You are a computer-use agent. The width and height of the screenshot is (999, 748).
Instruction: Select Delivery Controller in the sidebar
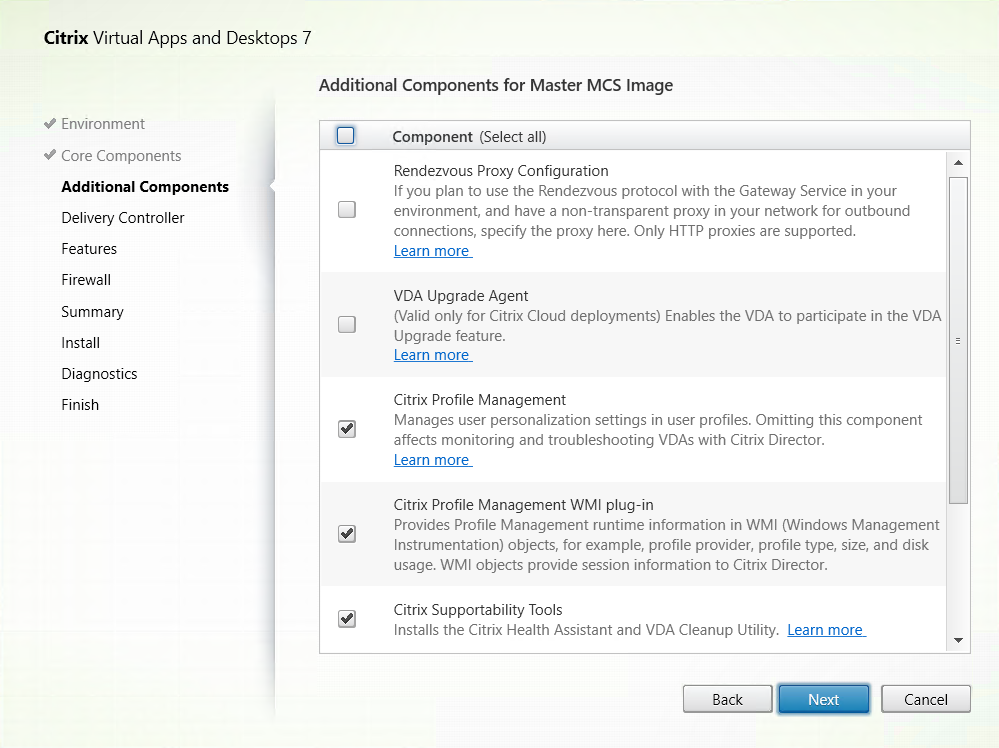(123, 218)
